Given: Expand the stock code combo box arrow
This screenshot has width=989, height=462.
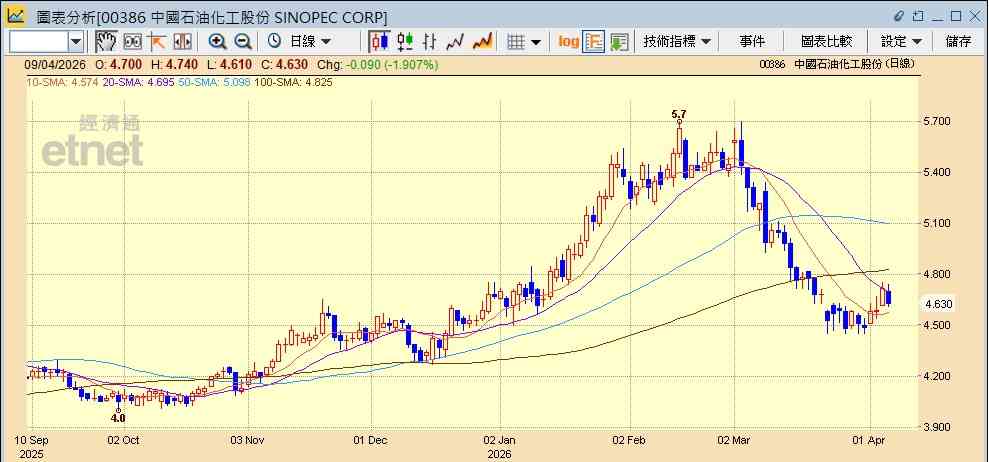Looking at the screenshot, I should (x=76, y=42).
